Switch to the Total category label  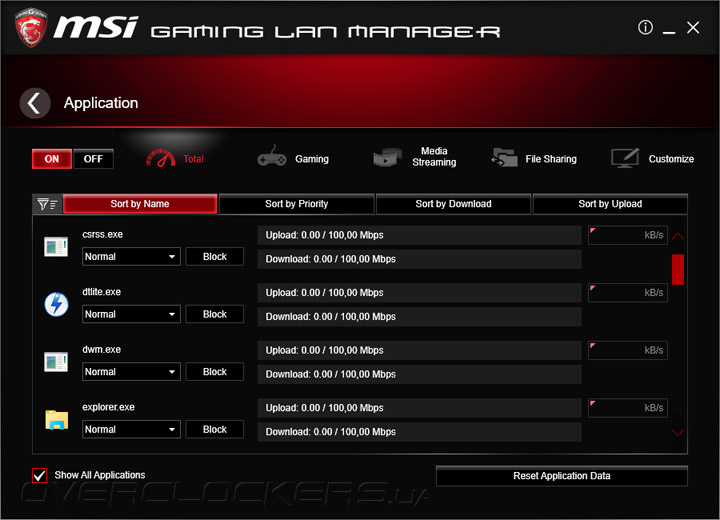(x=193, y=159)
